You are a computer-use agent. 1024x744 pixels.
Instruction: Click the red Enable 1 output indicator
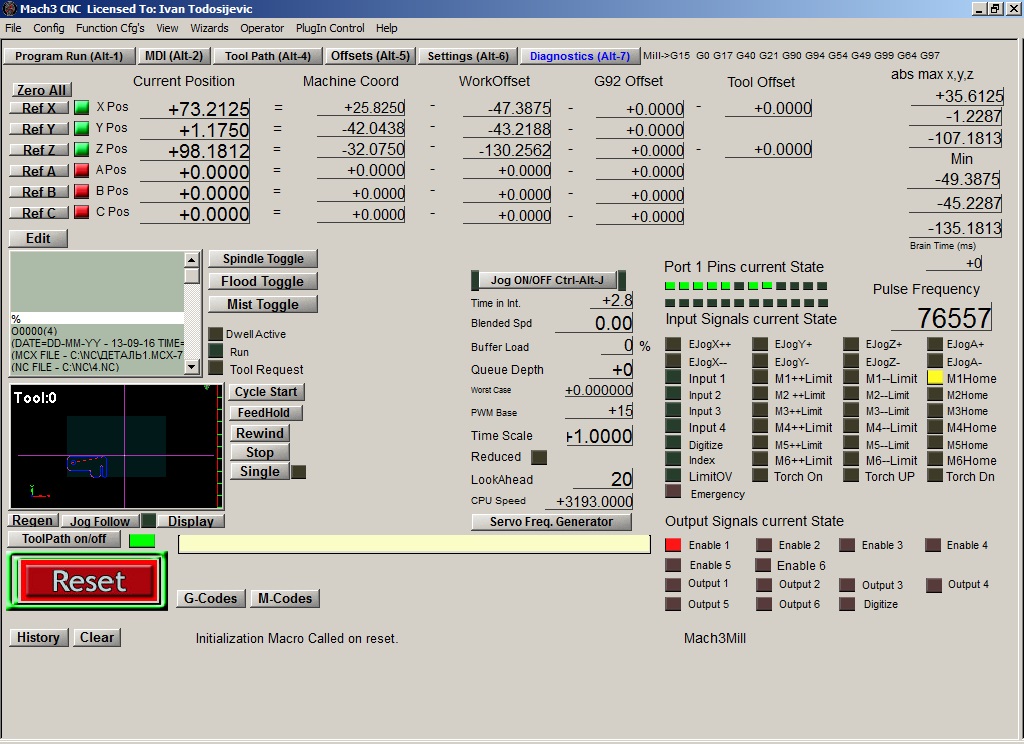coord(673,545)
